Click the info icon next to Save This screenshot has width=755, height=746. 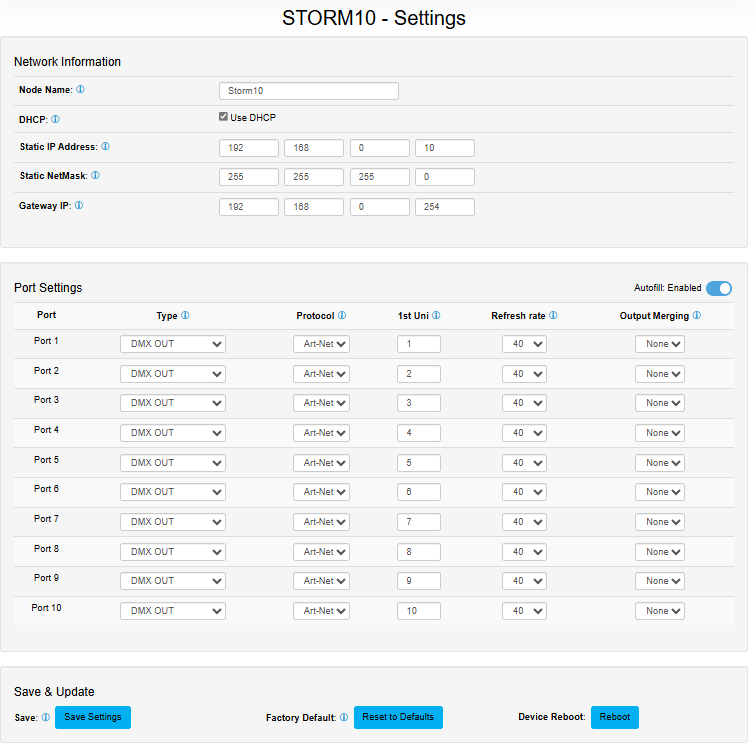point(46,717)
